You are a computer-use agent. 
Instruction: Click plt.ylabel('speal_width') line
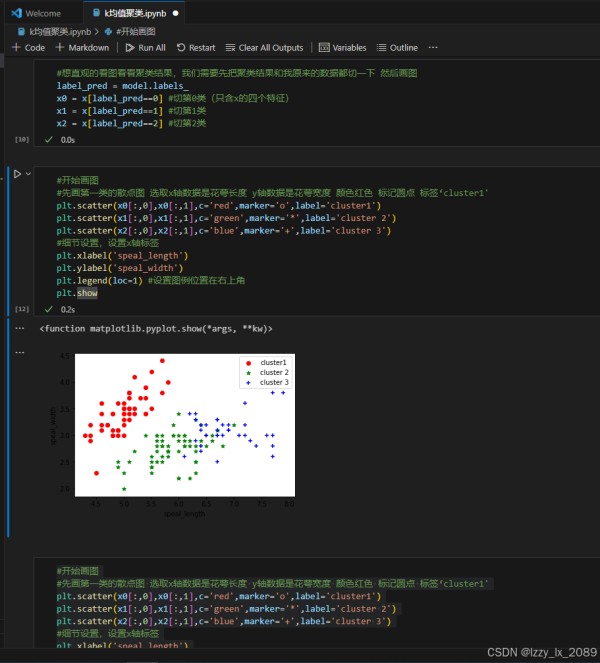pos(120,268)
